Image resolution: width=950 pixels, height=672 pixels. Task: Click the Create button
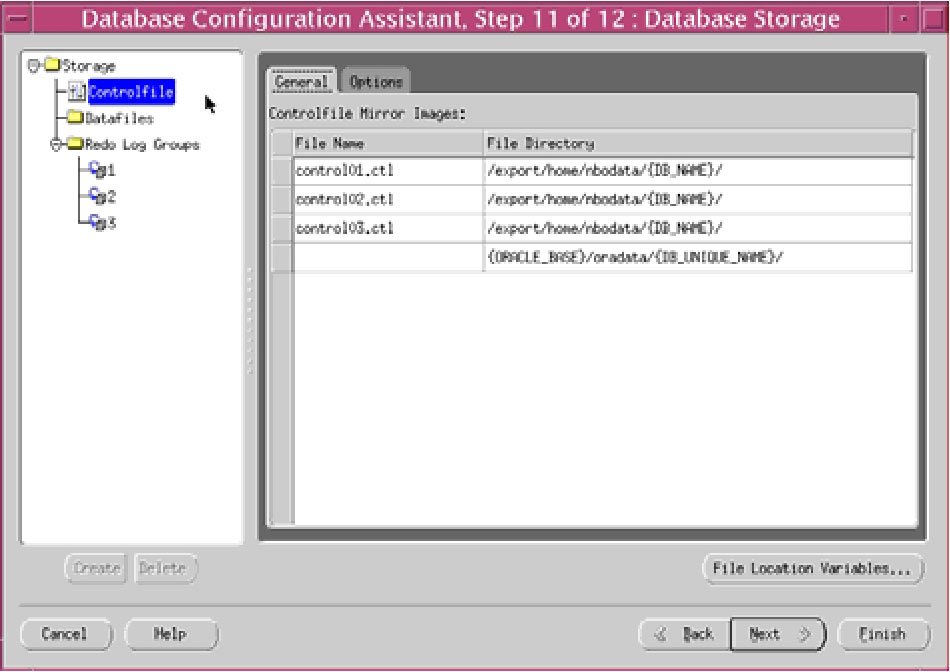tap(96, 568)
